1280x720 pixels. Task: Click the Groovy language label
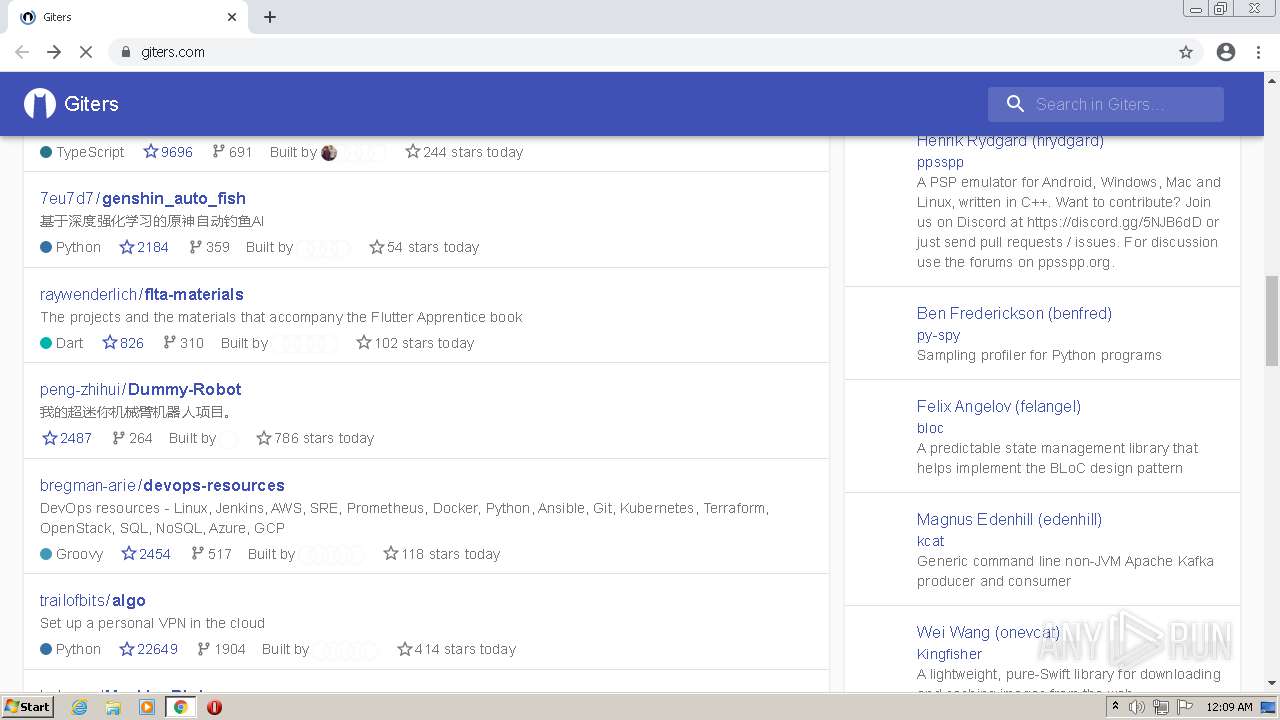[79, 554]
